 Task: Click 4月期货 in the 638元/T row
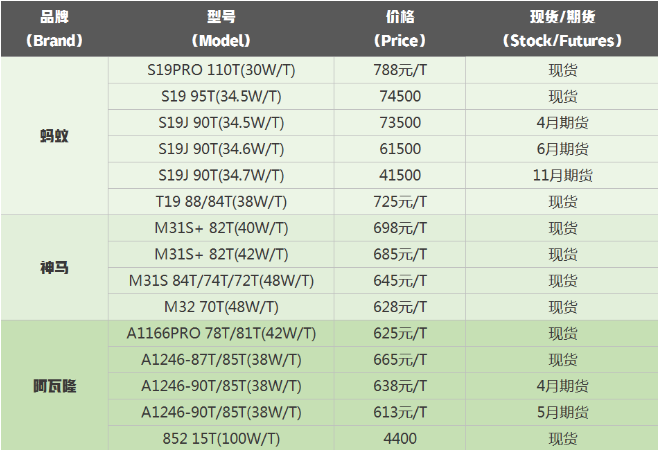point(562,386)
